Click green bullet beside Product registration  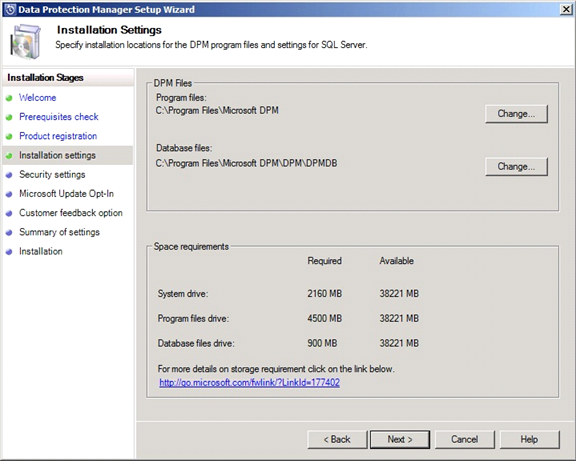(9, 136)
